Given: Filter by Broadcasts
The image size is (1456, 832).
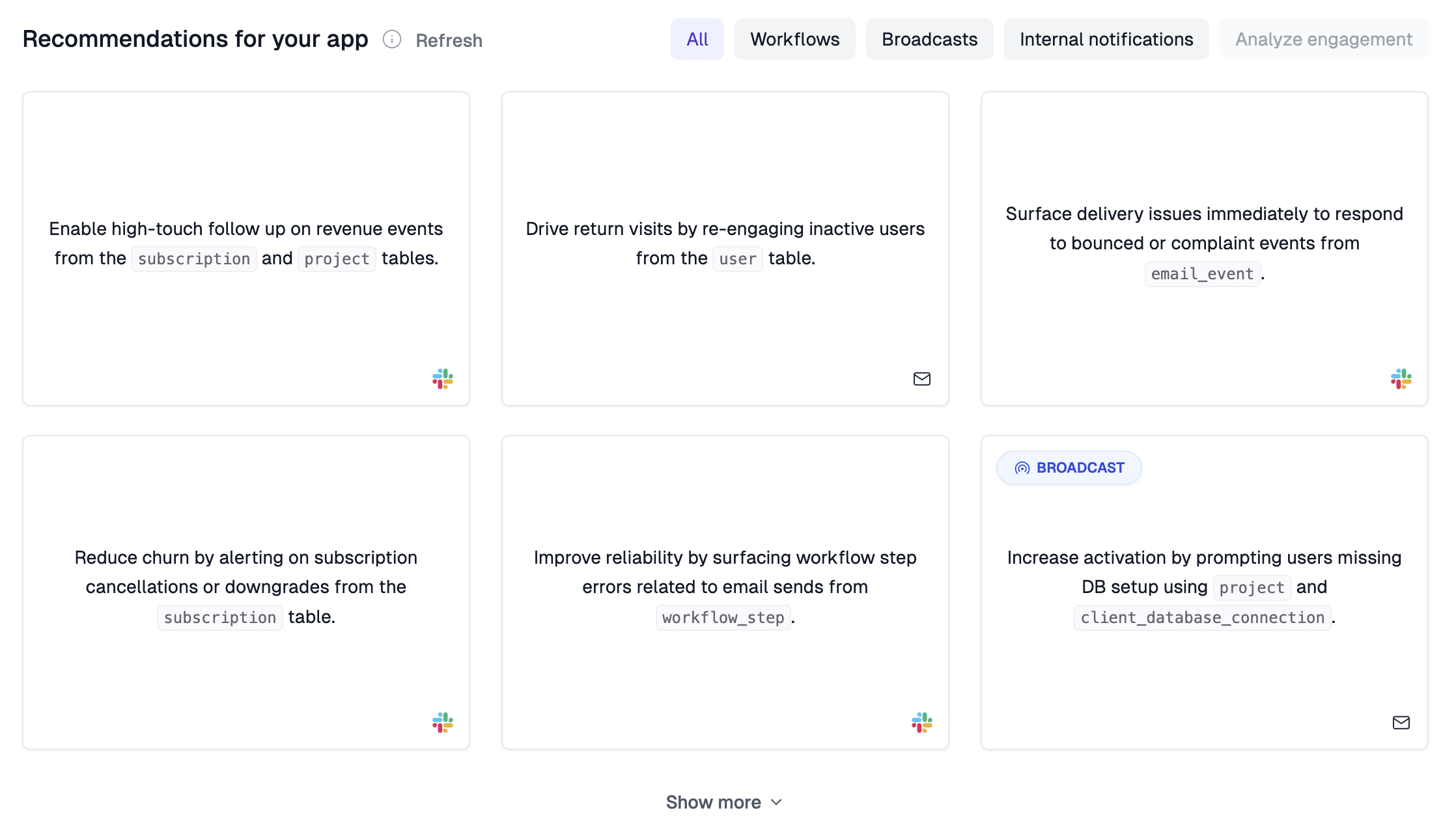Looking at the screenshot, I should (x=929, y=40).
